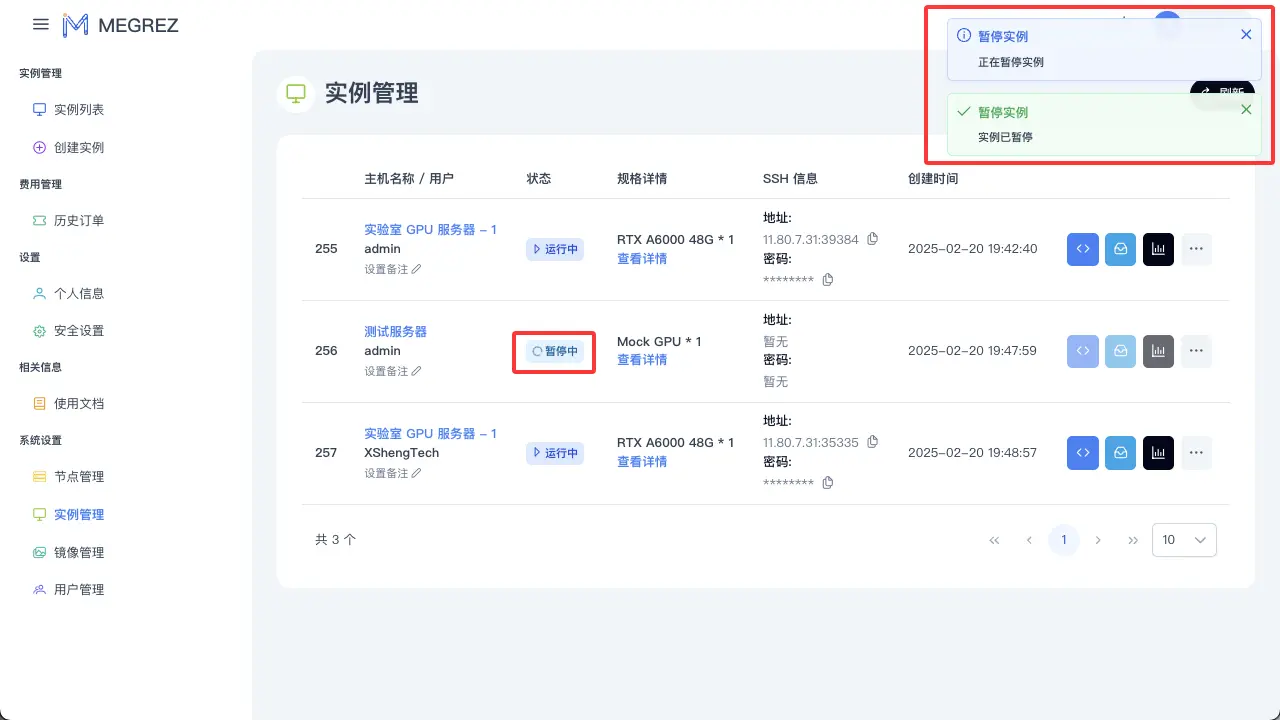Open SSH terminal for instance 255
The image size is (1280, 720).
point(1082,249)
